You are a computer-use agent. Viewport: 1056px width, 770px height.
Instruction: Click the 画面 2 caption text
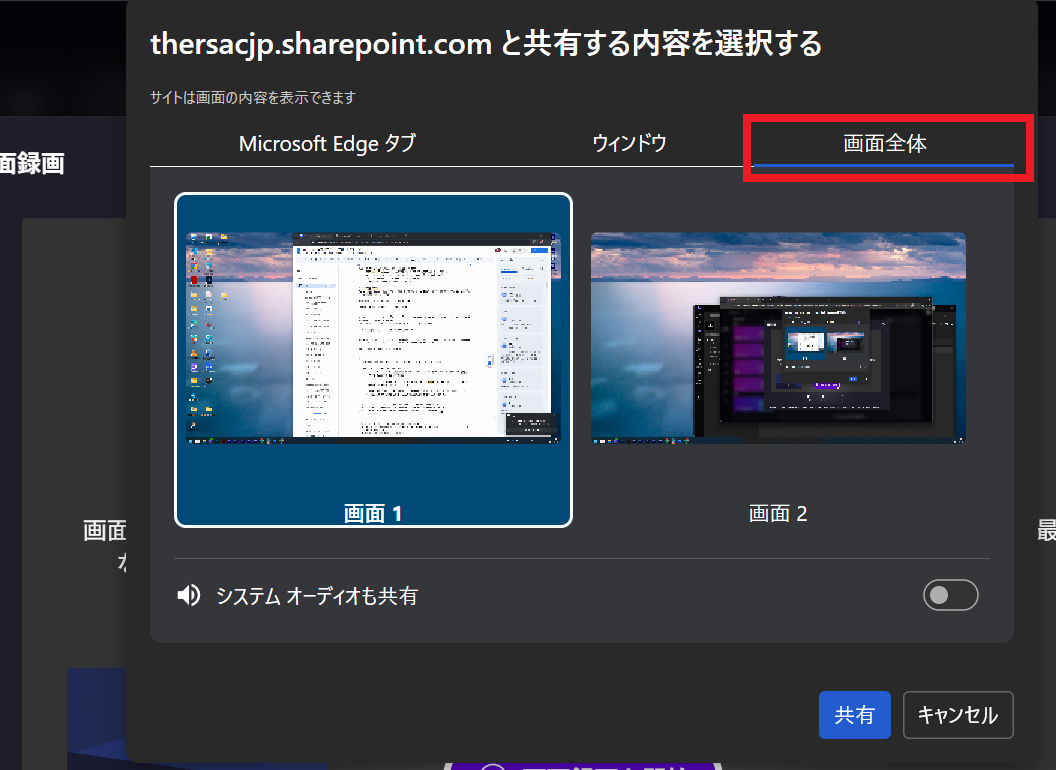coord(778,514)
